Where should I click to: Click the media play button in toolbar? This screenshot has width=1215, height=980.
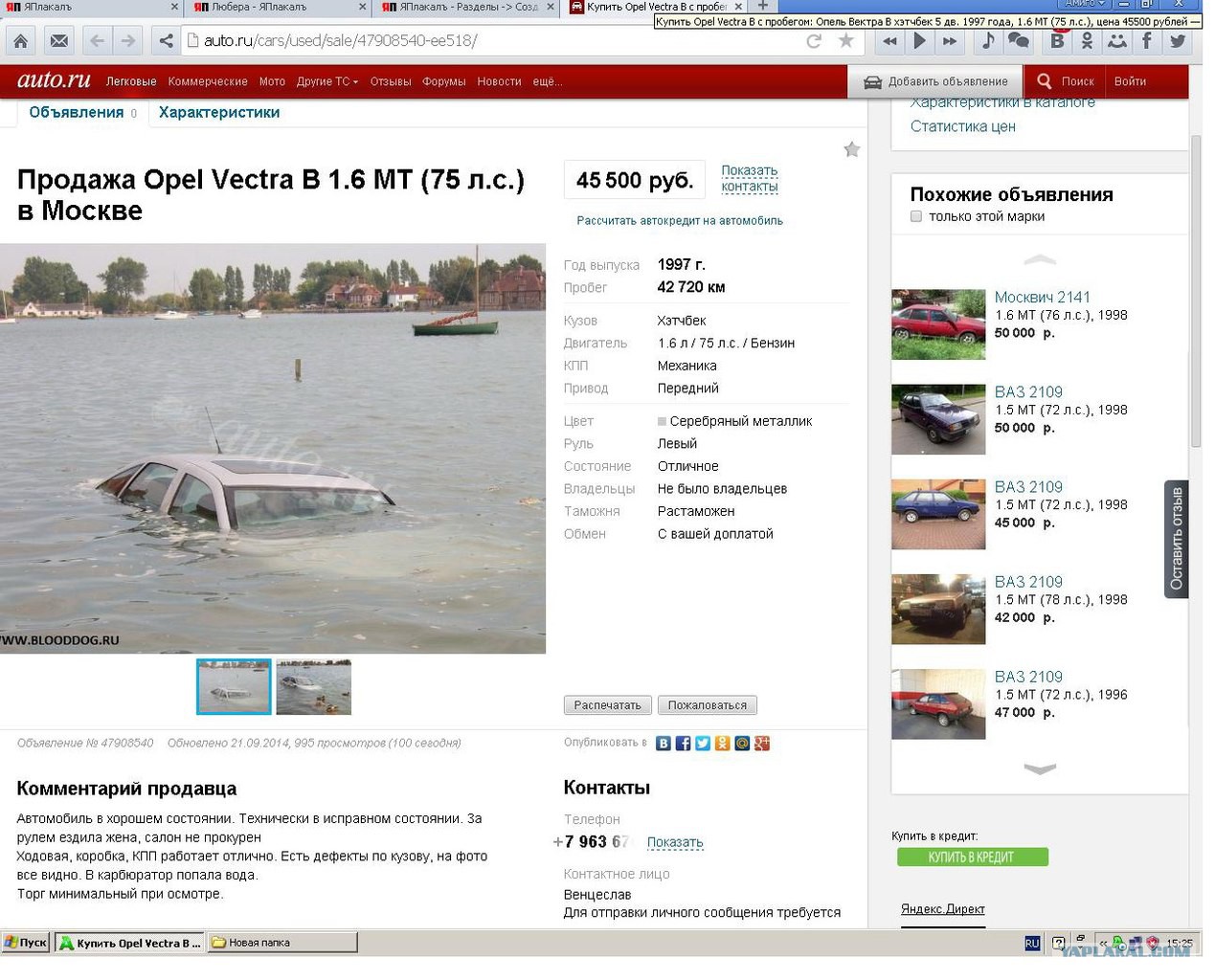[x=919, y=41]
